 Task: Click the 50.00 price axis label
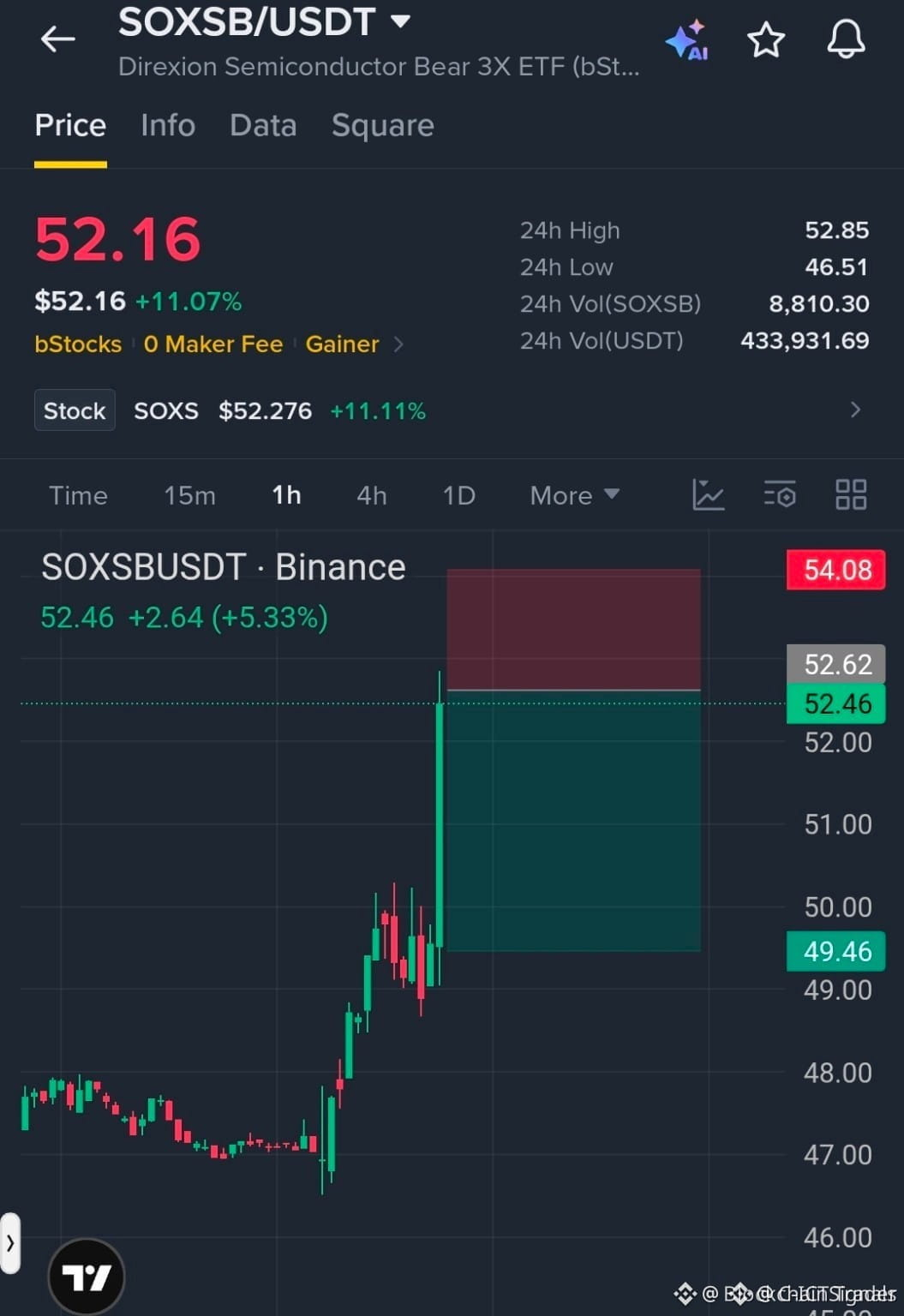(x=837, y=907)
